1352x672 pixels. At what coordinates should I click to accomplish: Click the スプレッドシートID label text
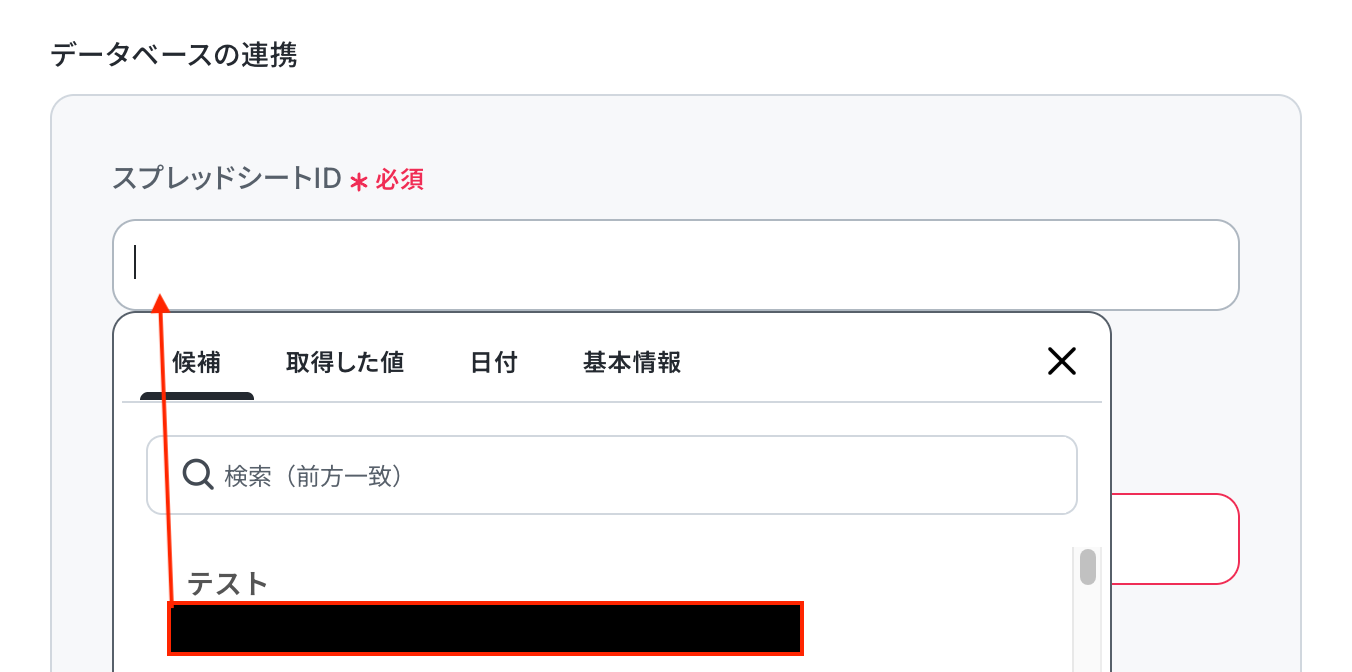(227, 179)
